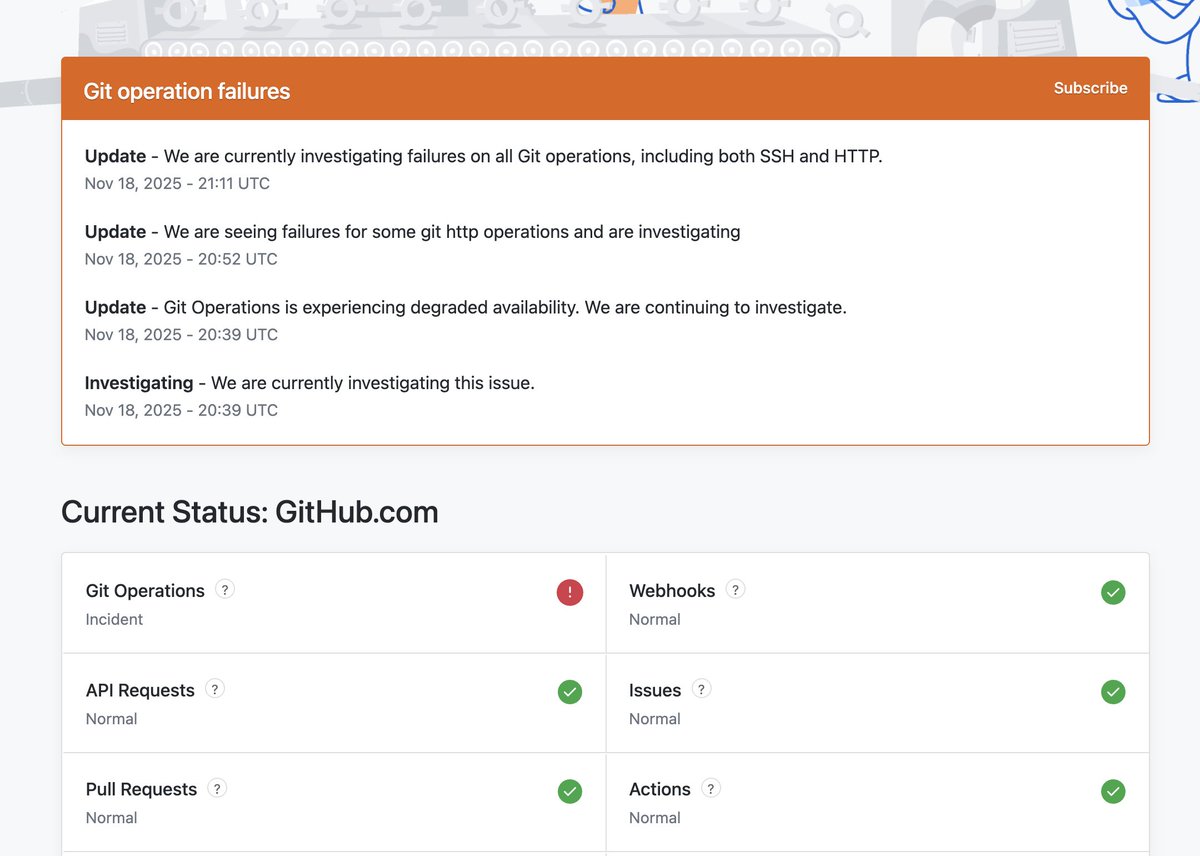Viewport: 1200px width, 856px height.
Task: Click the 20:52 UTC update timestamp
Action: point(181,259)
